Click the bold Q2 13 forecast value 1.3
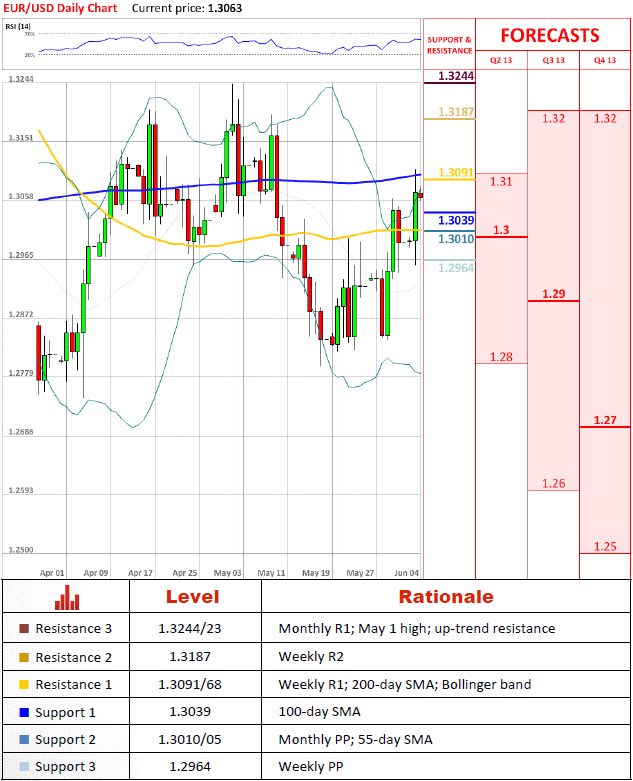Viewport: 633px width, 781px height. [x=501, y=230]
